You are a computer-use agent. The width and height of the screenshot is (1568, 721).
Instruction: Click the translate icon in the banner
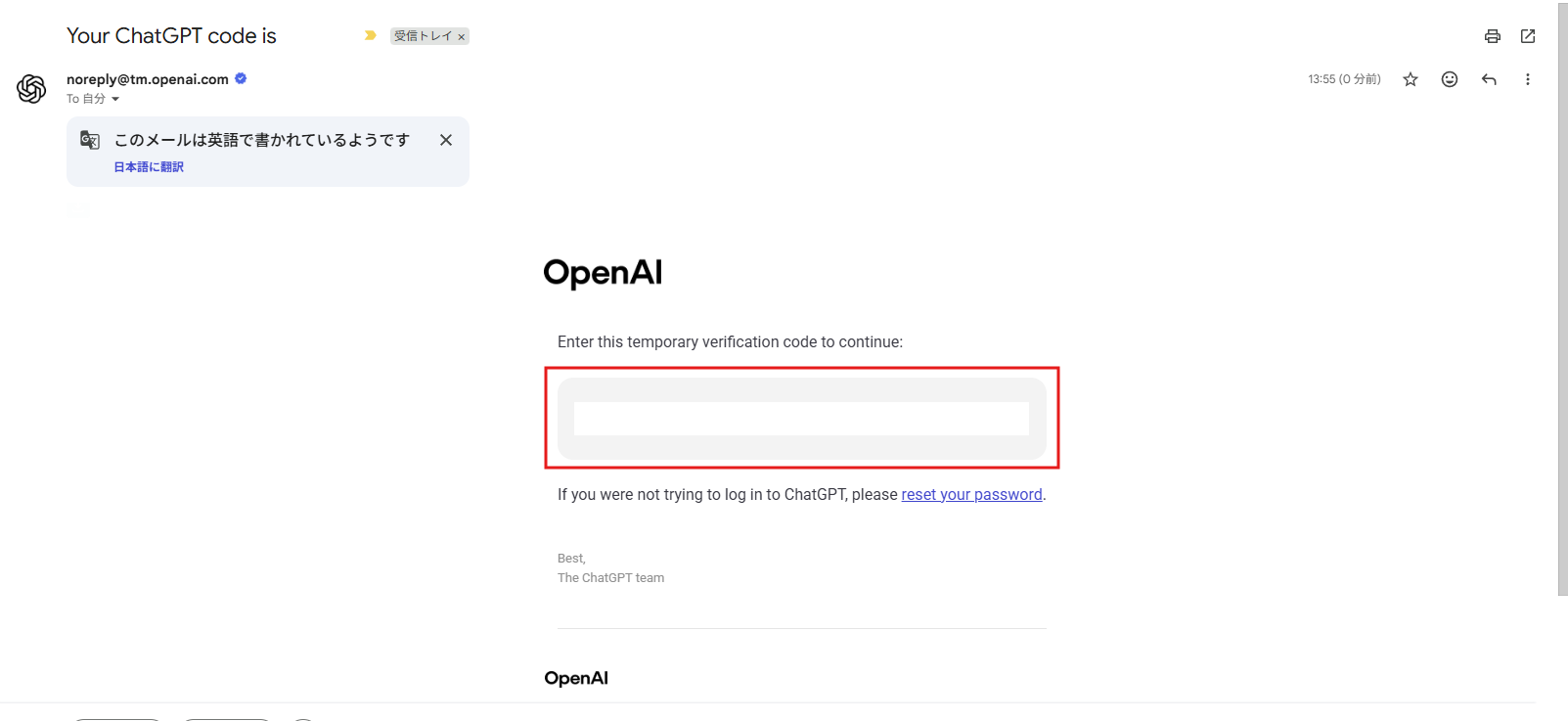click(x=90, y=140)
